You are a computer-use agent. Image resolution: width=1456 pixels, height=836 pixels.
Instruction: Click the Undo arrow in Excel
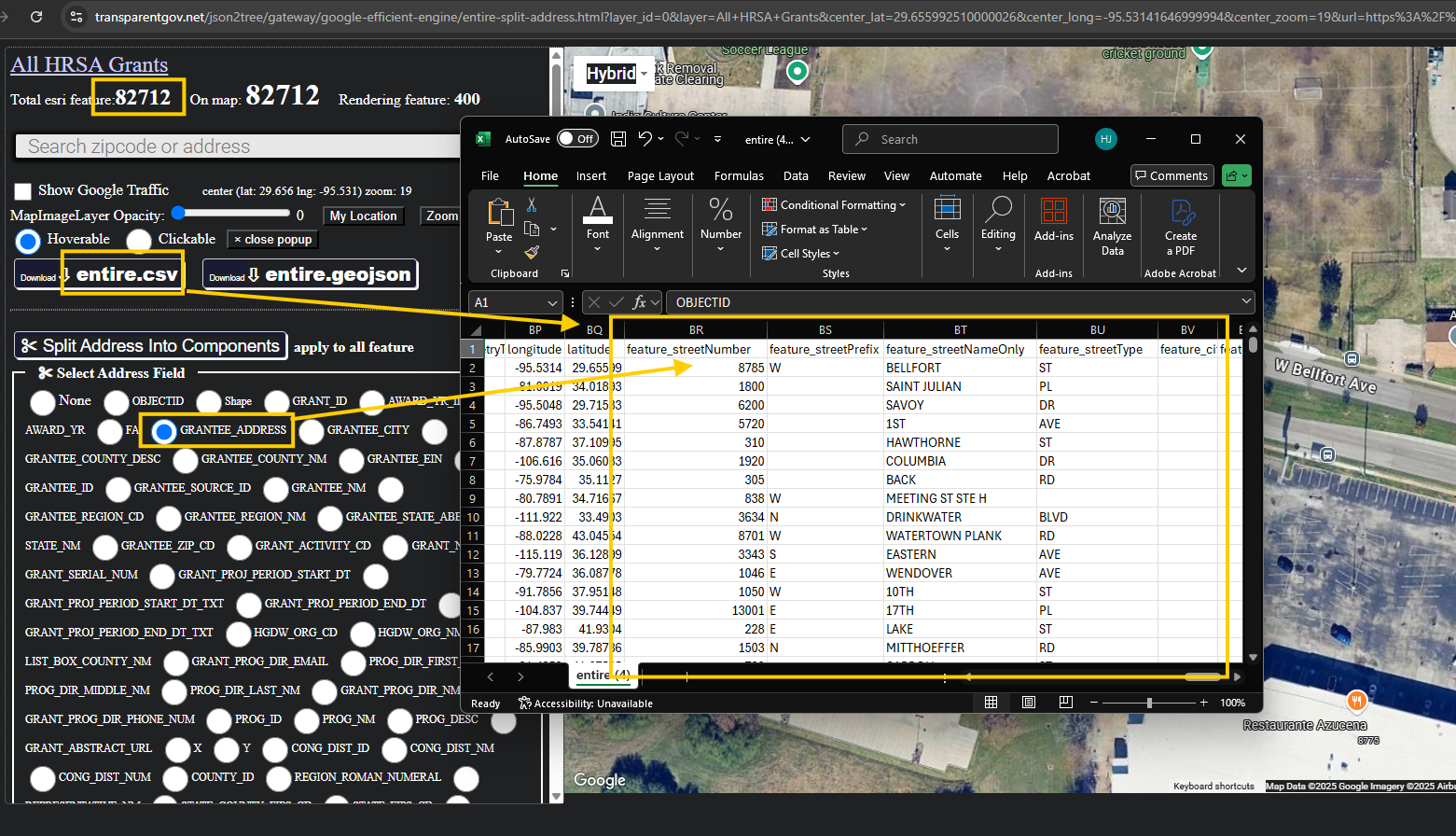point(645,139)
